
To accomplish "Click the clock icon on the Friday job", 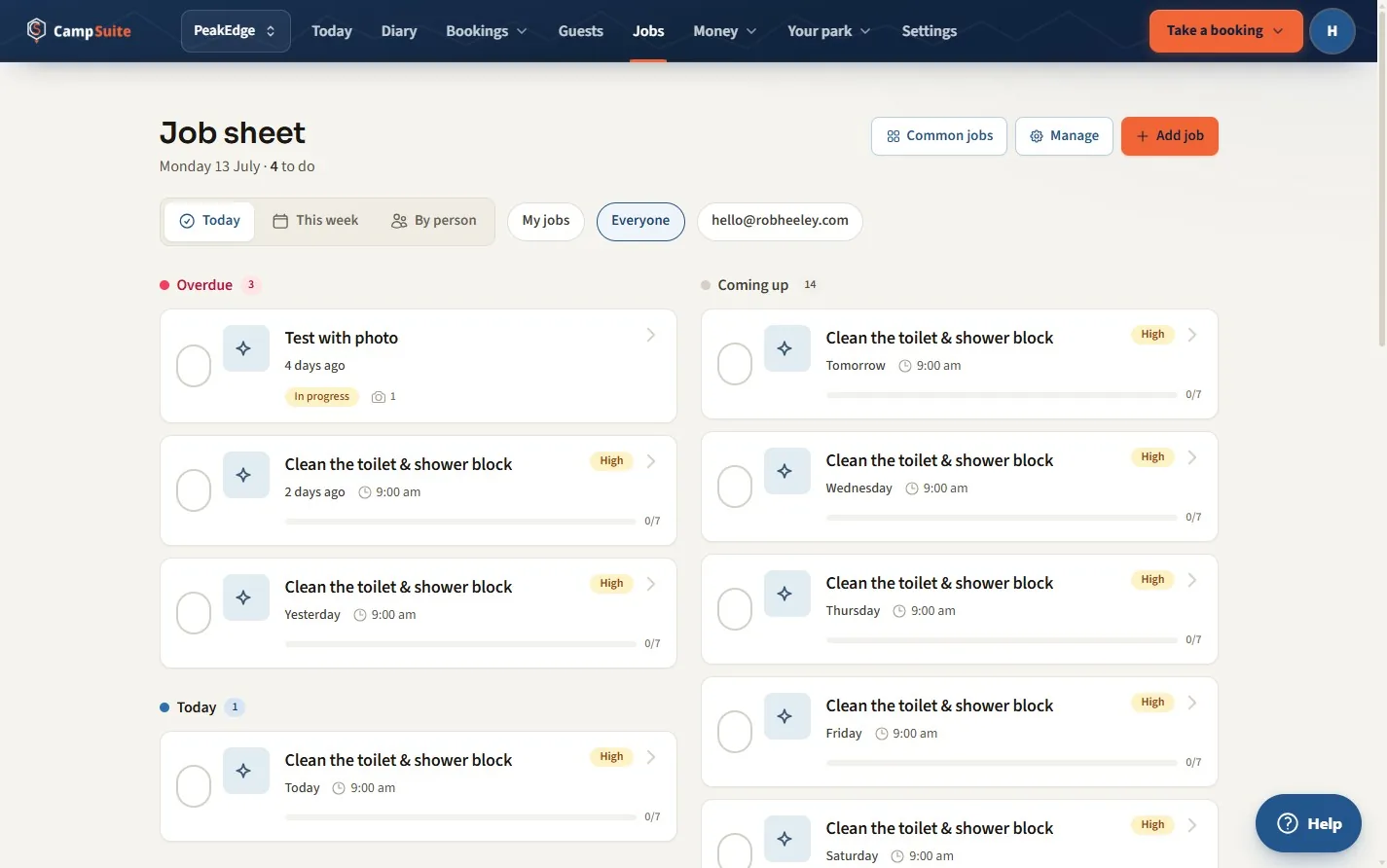I will click(x=882, y=734).
